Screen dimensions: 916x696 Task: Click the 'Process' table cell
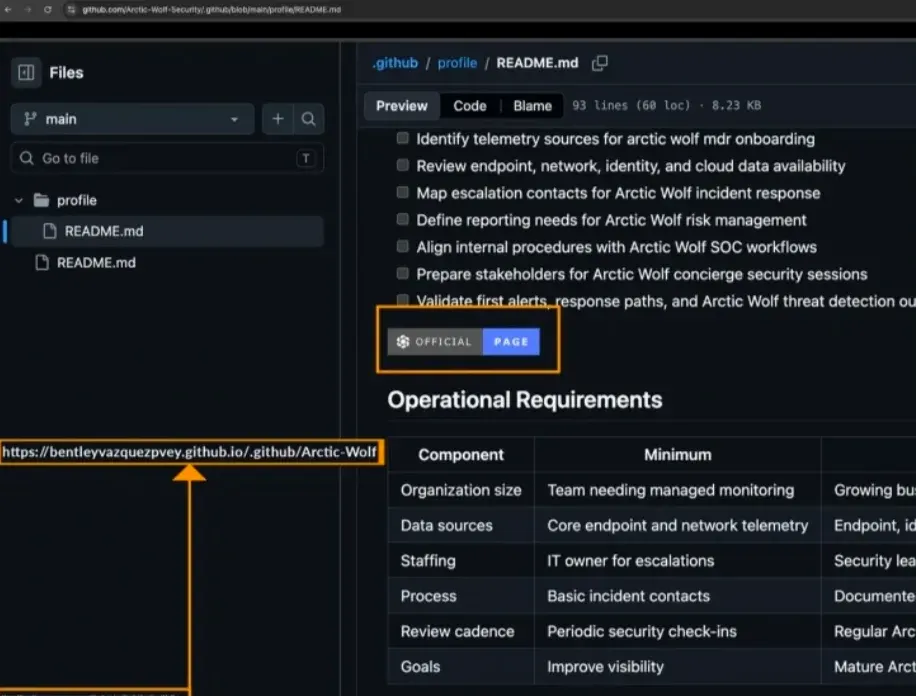coord(461,596)
